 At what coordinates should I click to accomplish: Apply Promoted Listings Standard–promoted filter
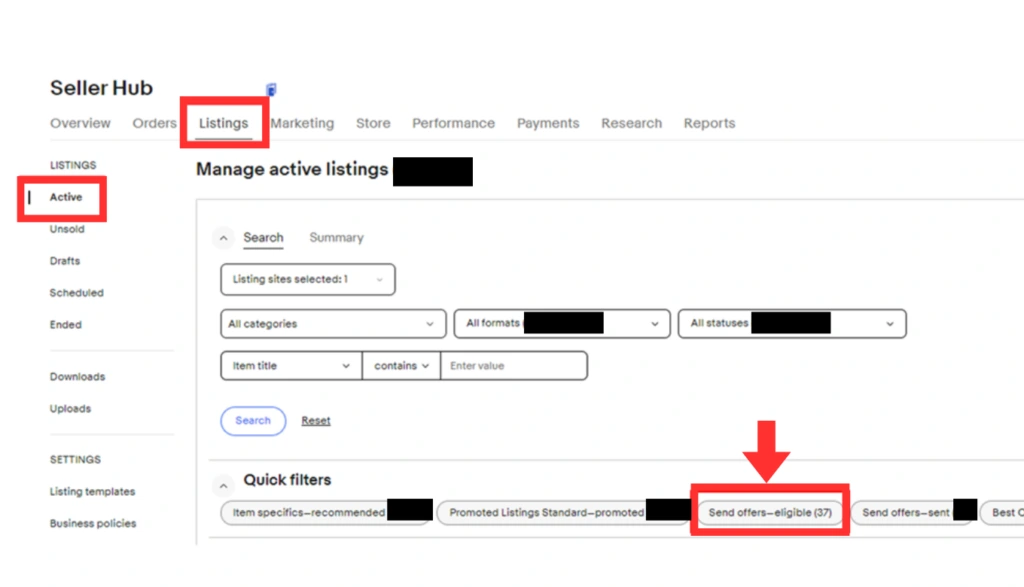[563, 513]
